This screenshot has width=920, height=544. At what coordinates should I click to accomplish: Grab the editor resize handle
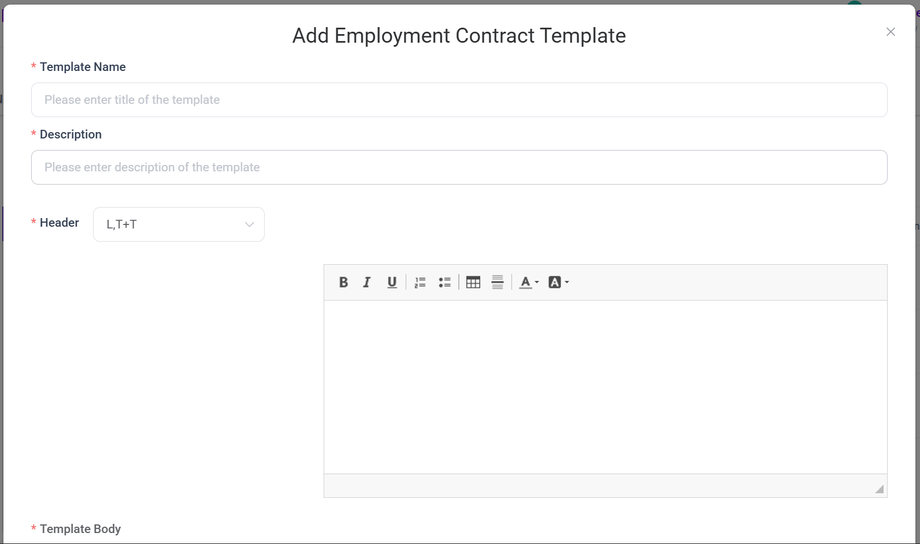coord(879,489)
